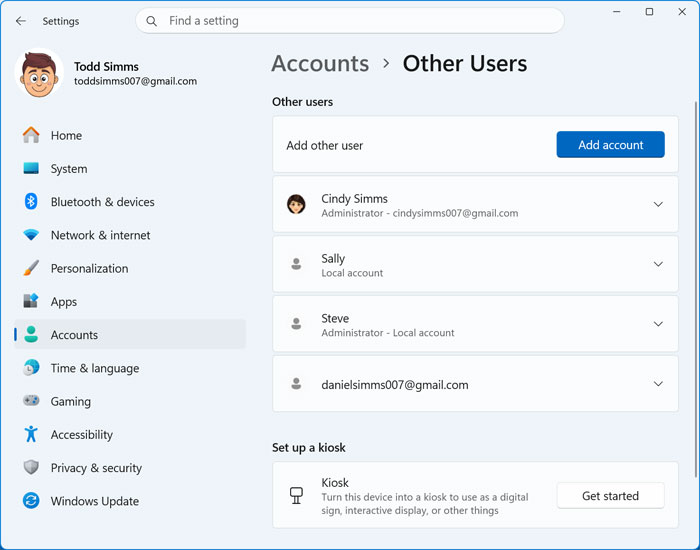The image size is (700, 550).
Task: Go to Gaming settings
Action: (x=71, y=401)
